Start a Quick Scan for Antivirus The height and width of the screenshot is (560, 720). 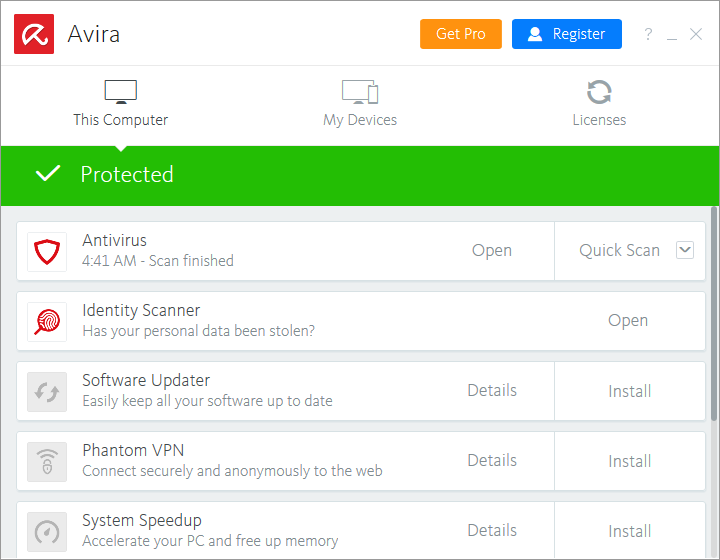[x=619, y=251]
